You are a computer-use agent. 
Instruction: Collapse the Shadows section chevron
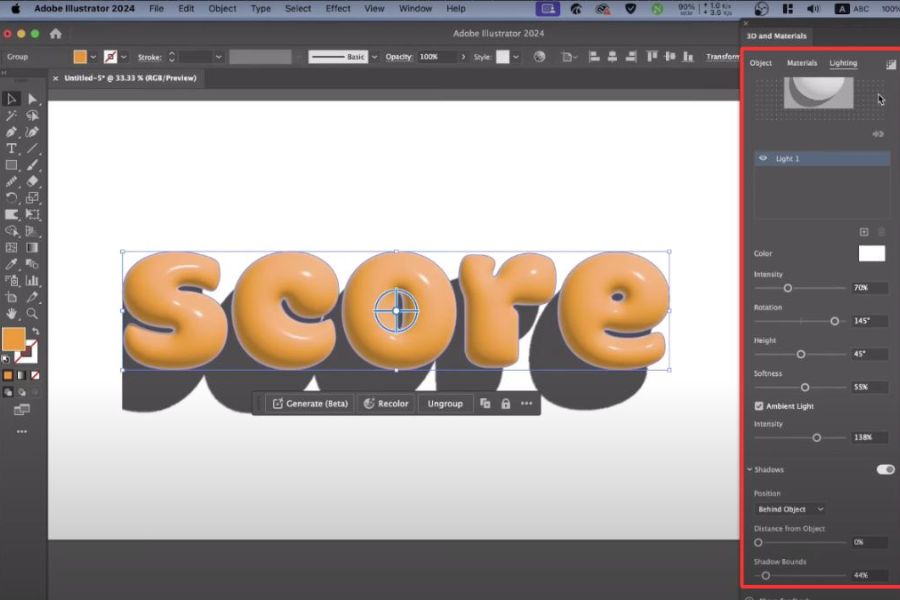click(x=749, y=469)
